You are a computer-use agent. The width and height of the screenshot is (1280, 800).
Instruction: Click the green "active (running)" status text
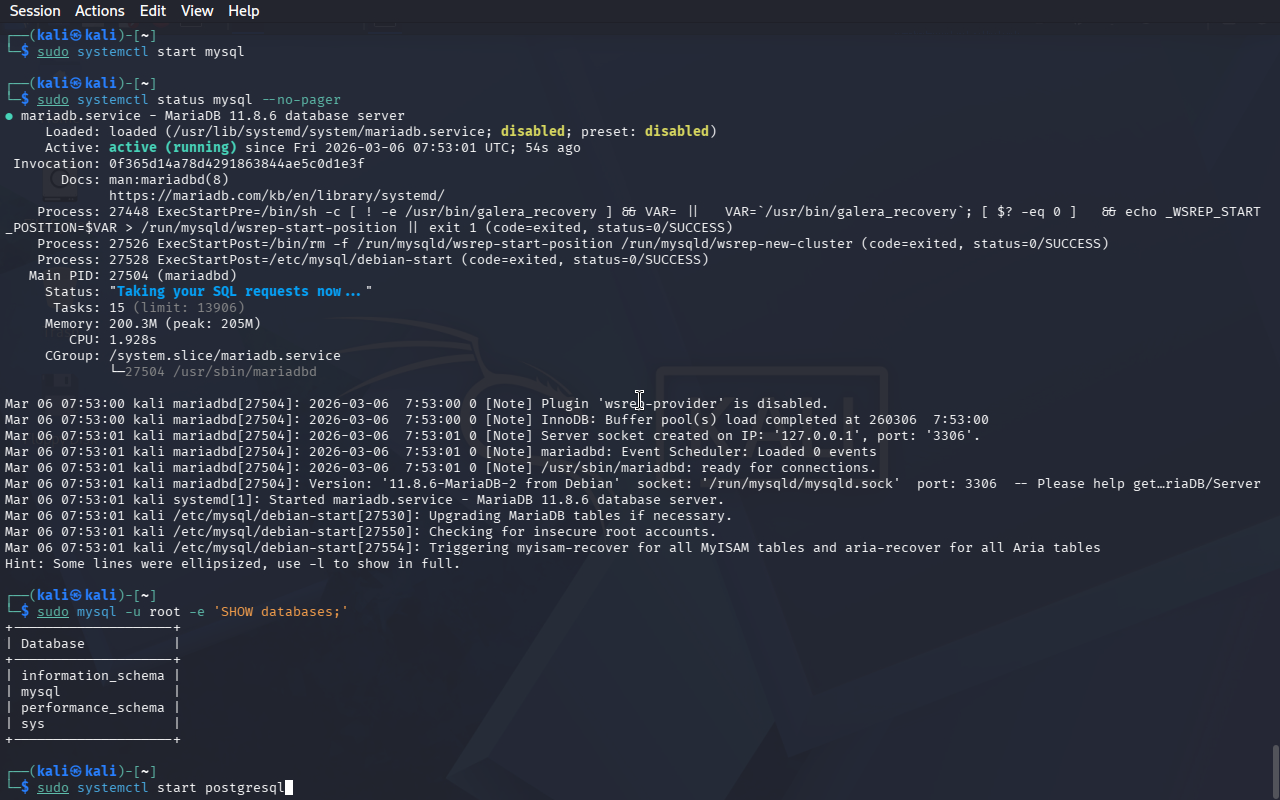click(172, 148)
